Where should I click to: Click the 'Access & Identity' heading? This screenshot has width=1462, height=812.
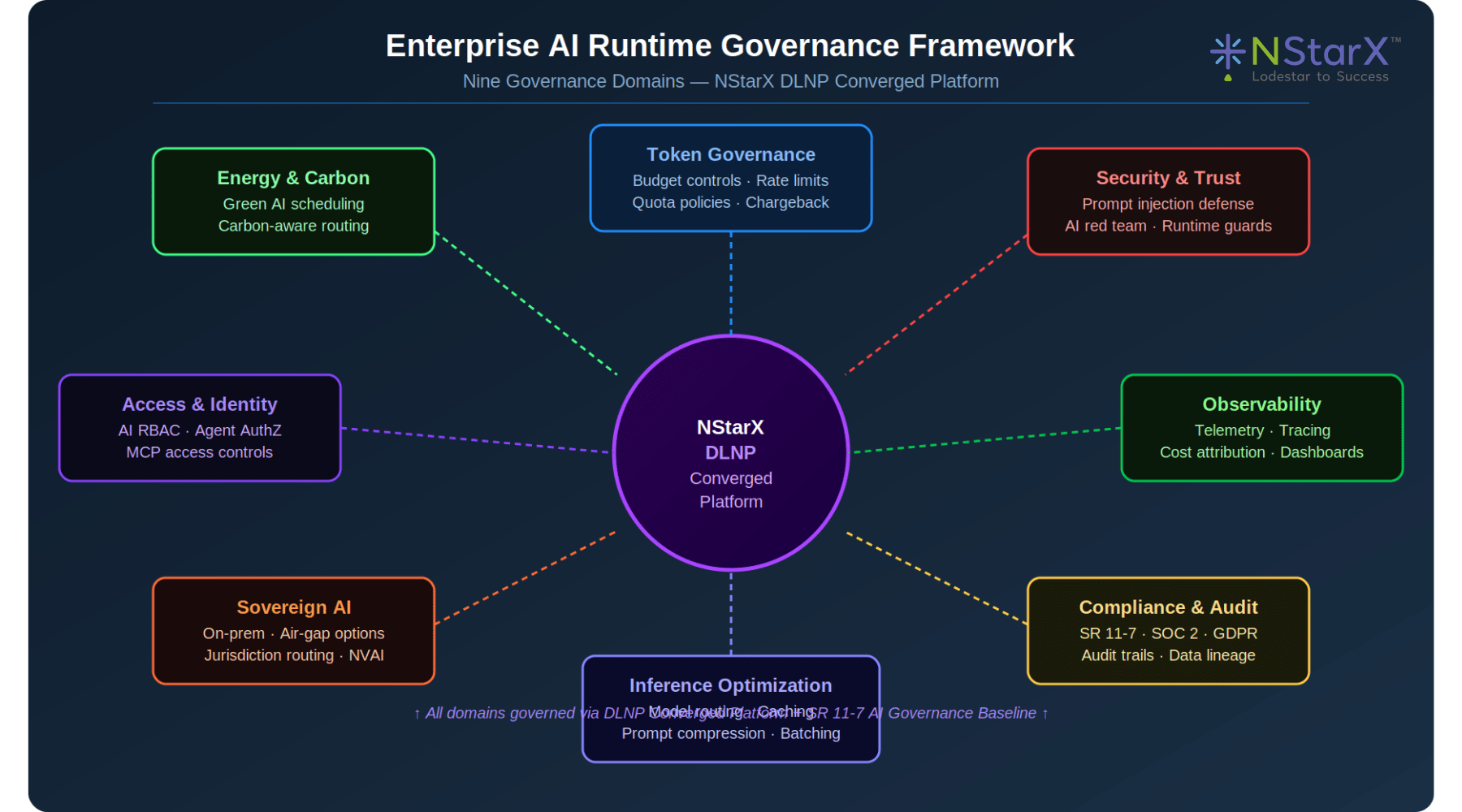pos(200,404)
